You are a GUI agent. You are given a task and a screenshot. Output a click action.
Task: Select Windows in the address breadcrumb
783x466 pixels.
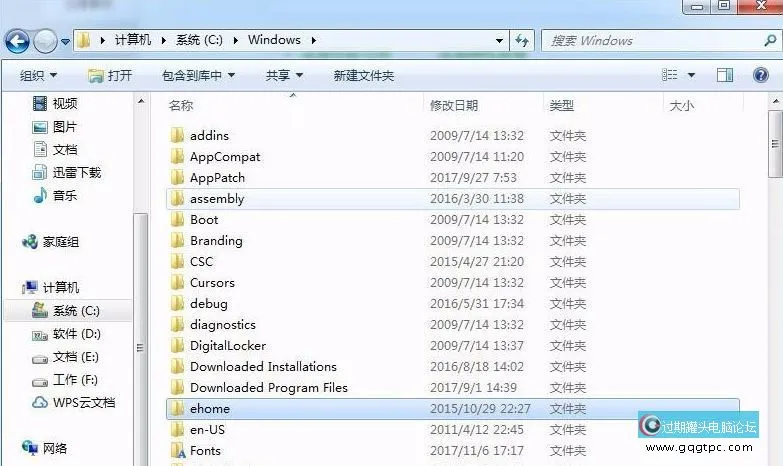click(x=274, y=40)
